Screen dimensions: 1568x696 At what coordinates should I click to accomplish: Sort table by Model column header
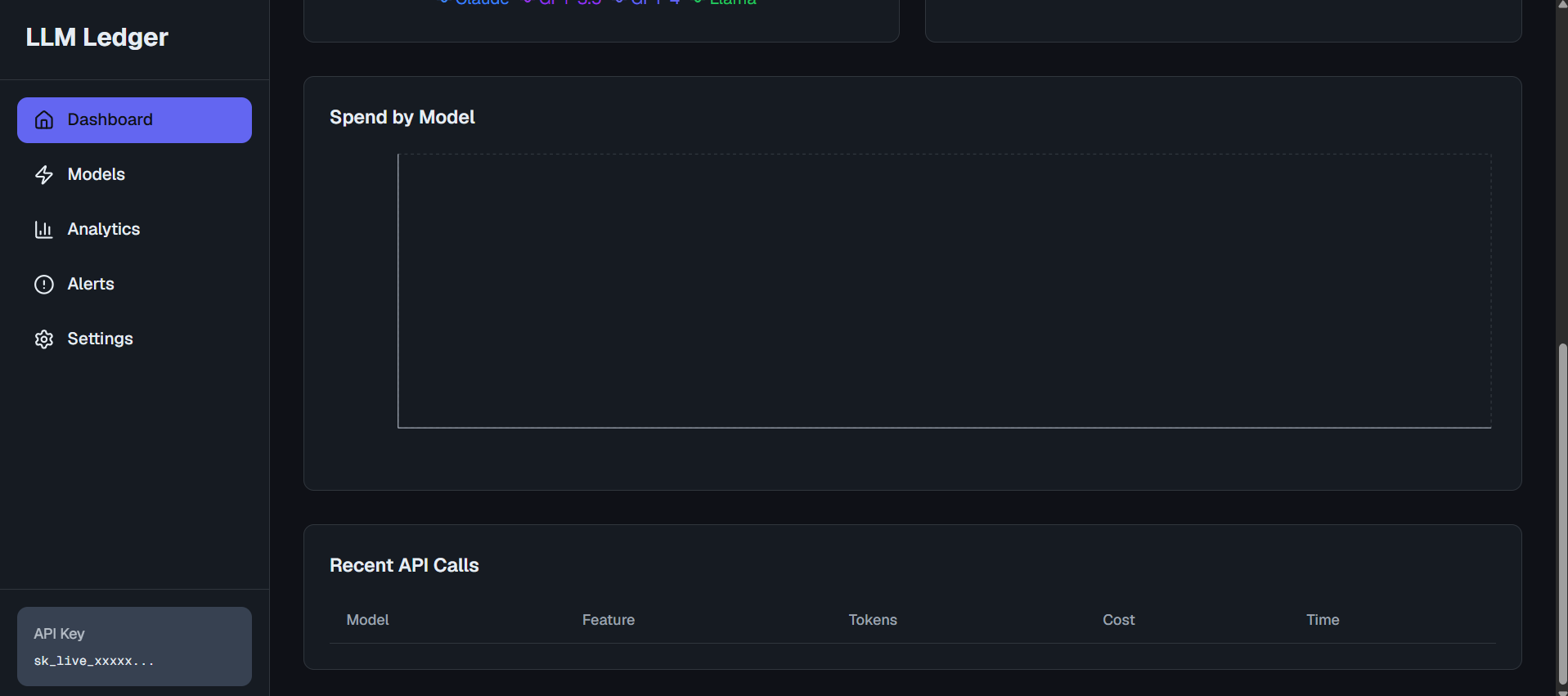(x=367, y=620)
